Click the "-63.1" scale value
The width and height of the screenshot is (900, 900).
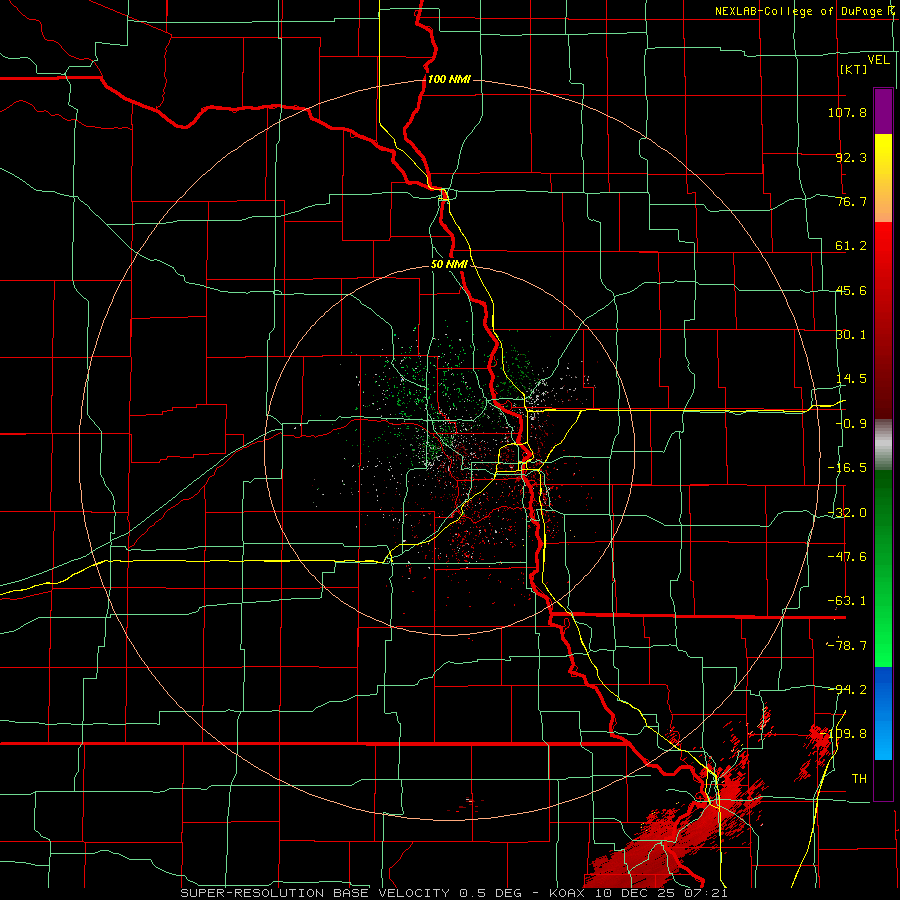click(x=847, y=601)
